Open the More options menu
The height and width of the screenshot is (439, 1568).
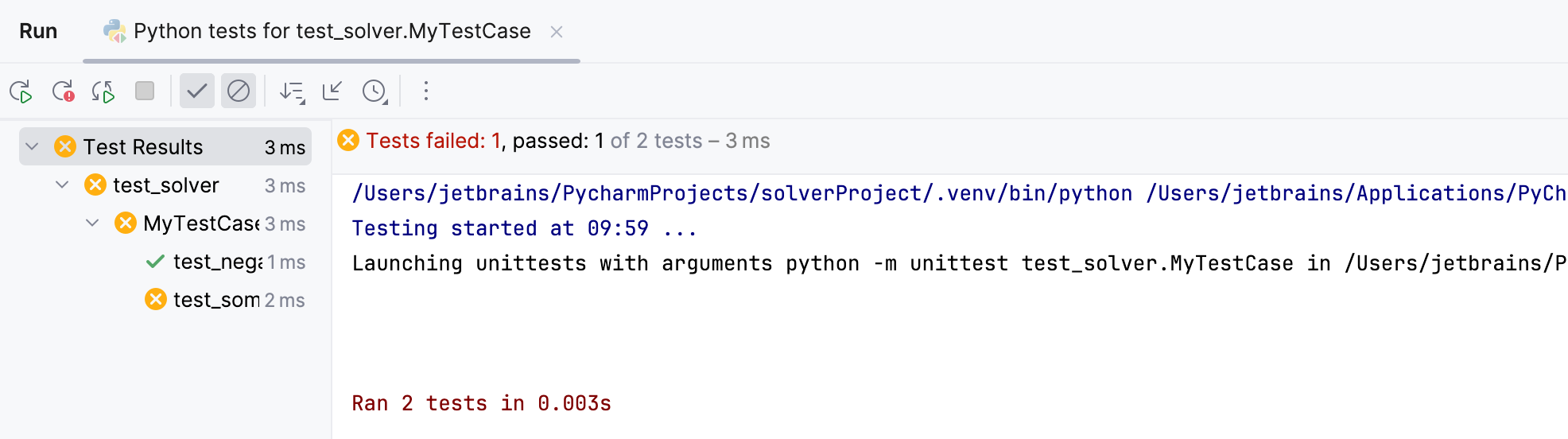coord(426,91)
